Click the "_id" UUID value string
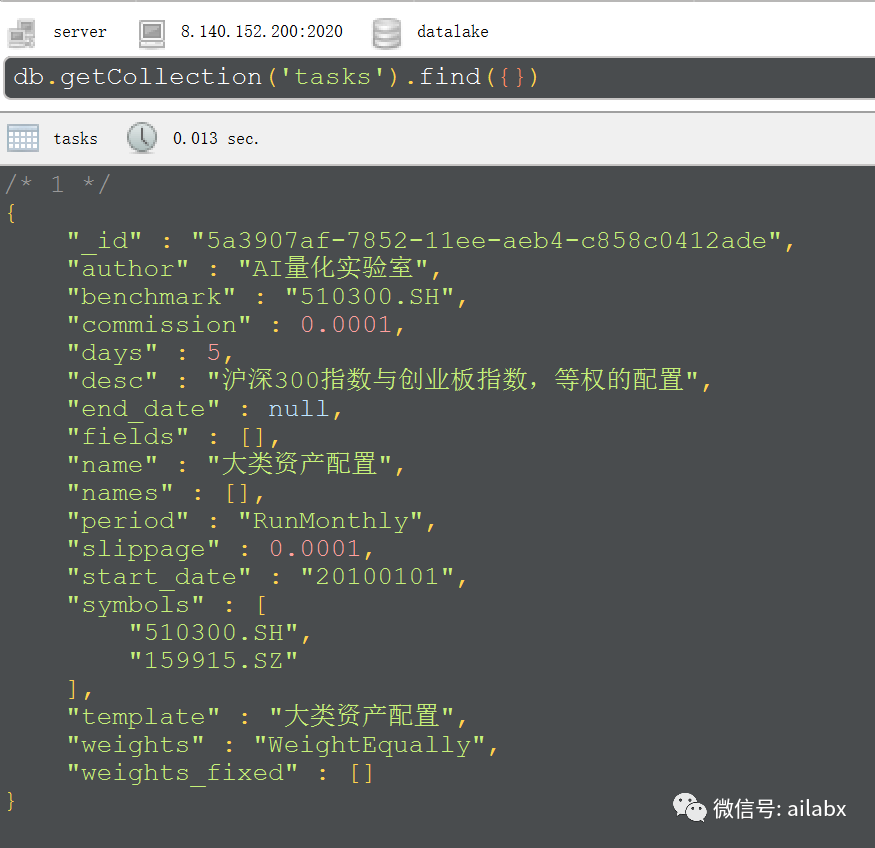Viewport: 875px width, 848px height. pyautogui.click(x=492, y=241)
